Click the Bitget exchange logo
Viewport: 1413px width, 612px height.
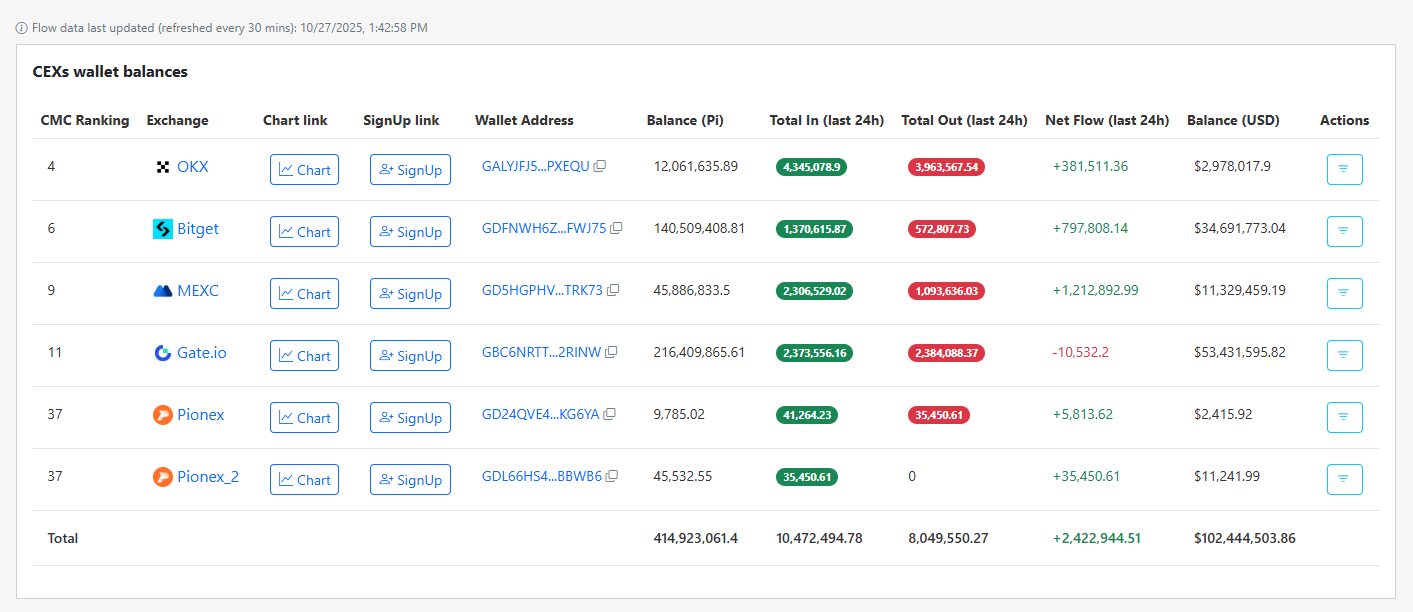(x=163, y=229)
